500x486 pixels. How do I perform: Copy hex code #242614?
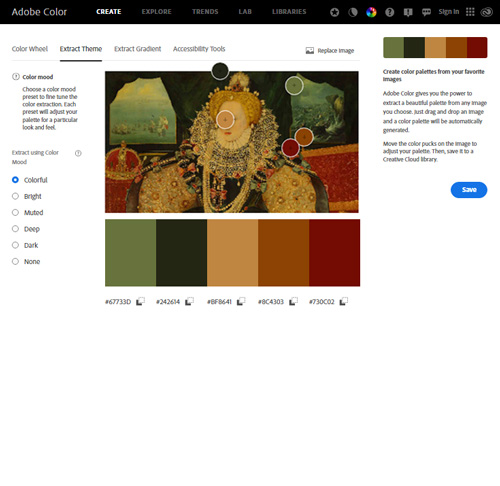pos(189,301)
